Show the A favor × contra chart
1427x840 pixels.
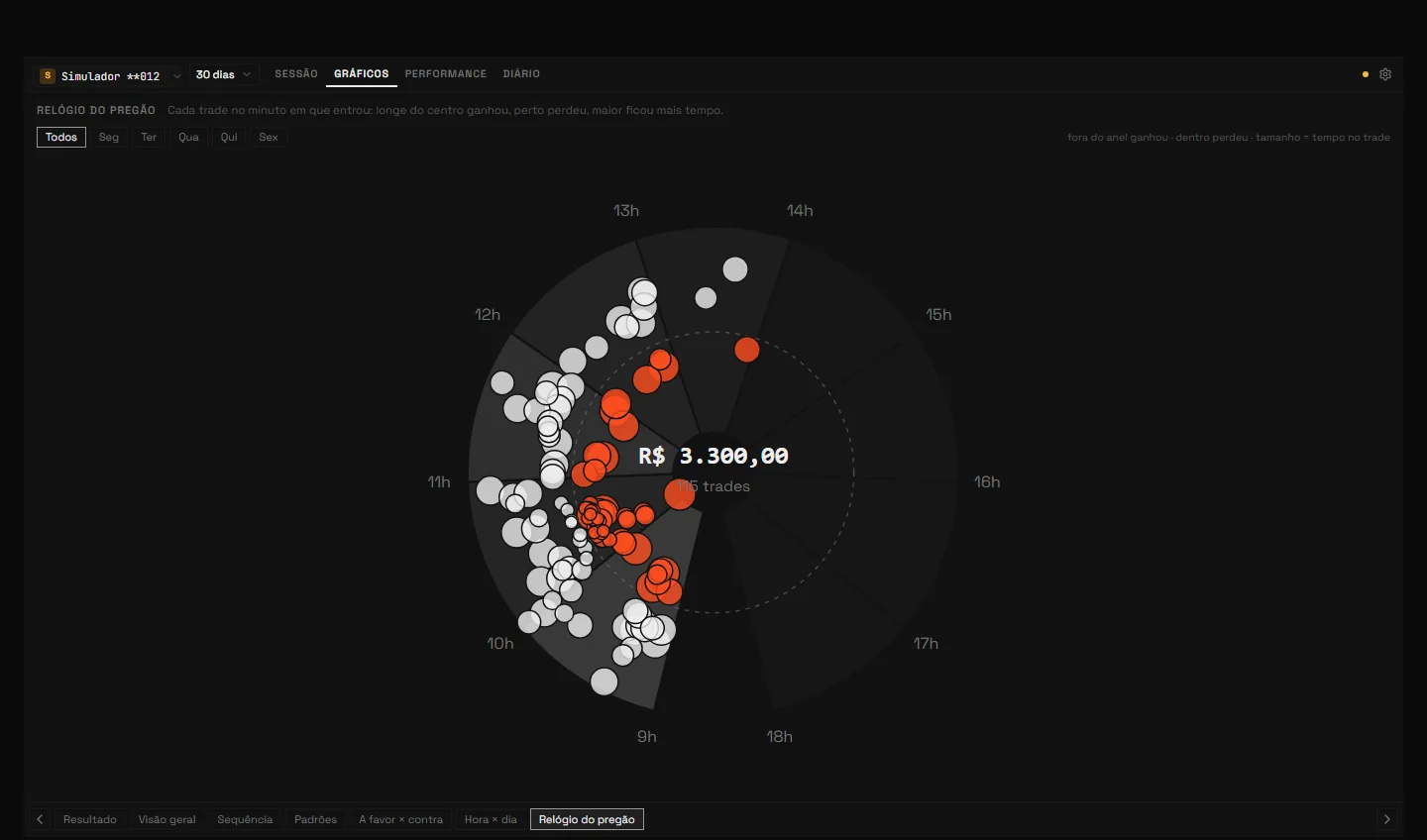[x=401, y=819]
